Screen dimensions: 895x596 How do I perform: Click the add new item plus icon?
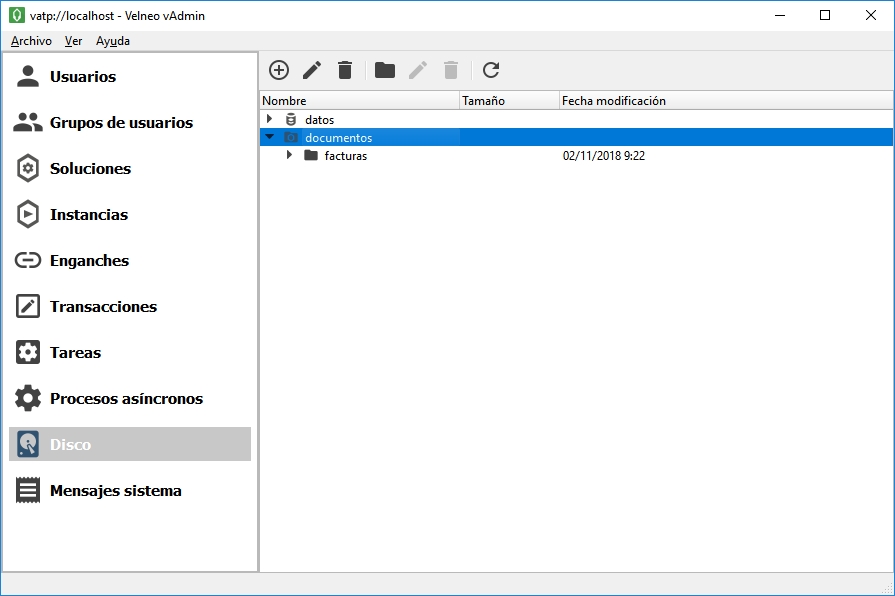pyautogui.click(x=279, y=70)
